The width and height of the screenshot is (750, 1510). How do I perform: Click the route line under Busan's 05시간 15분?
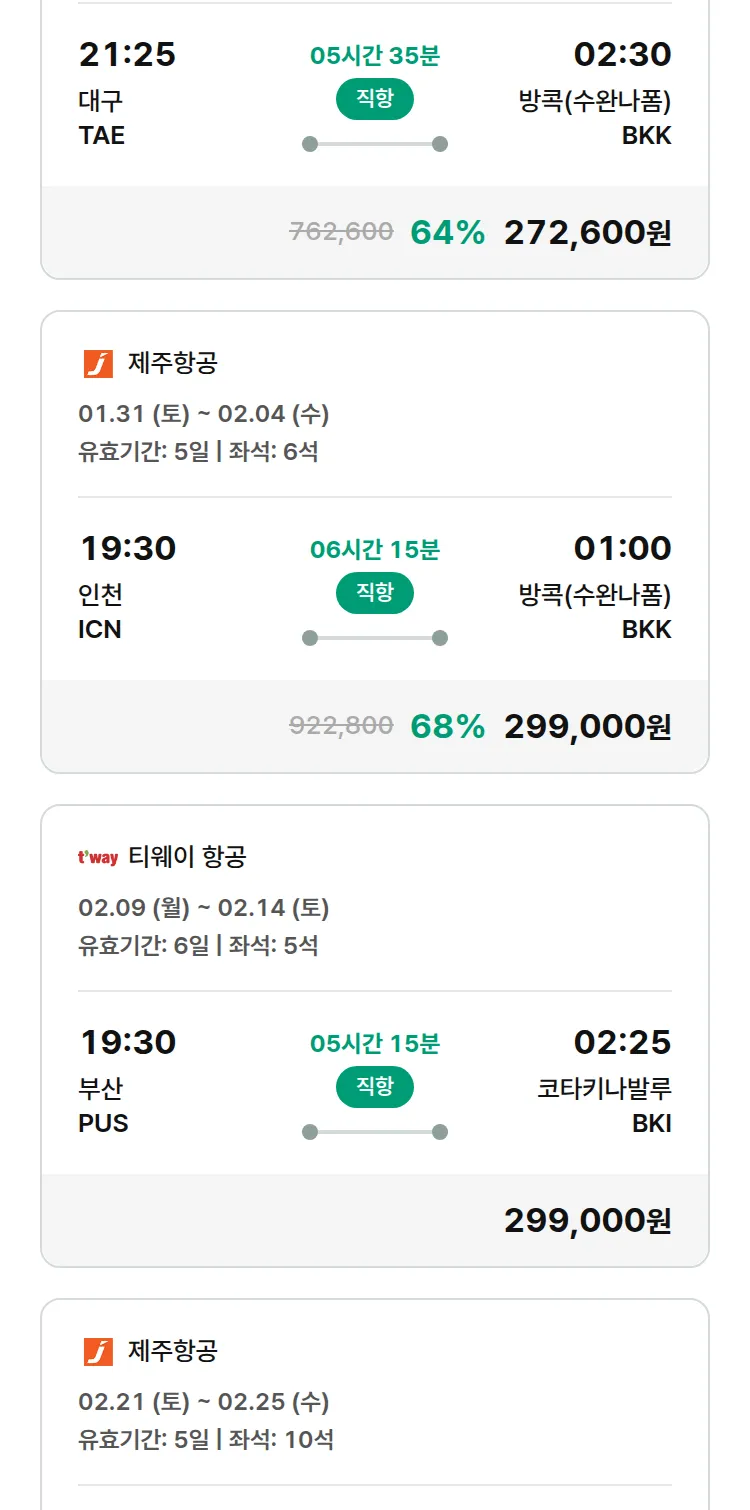374,1132
